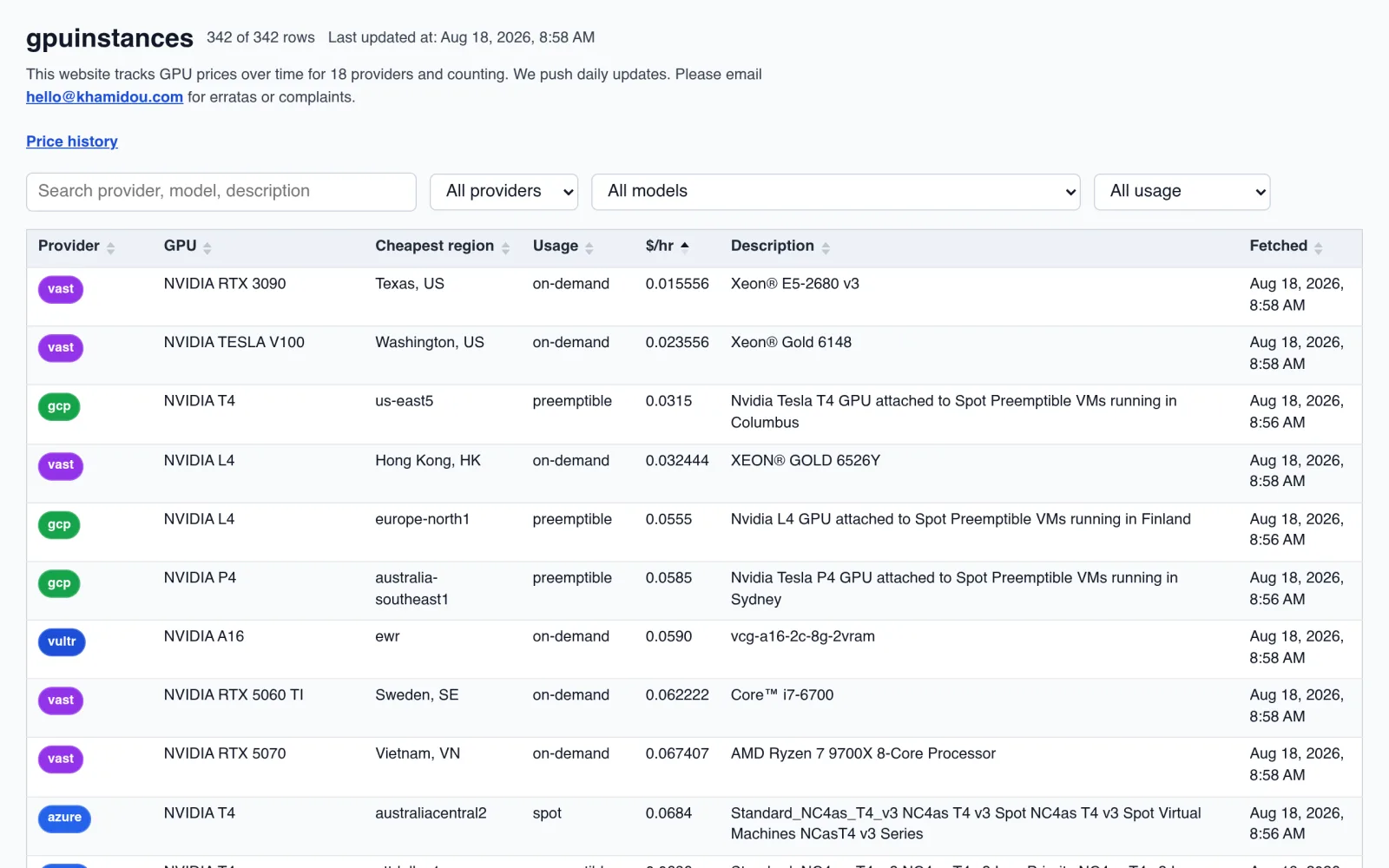1389x868 pixels.
Task: Click the Washington, US region cell
Action: (x=430, y=343)
